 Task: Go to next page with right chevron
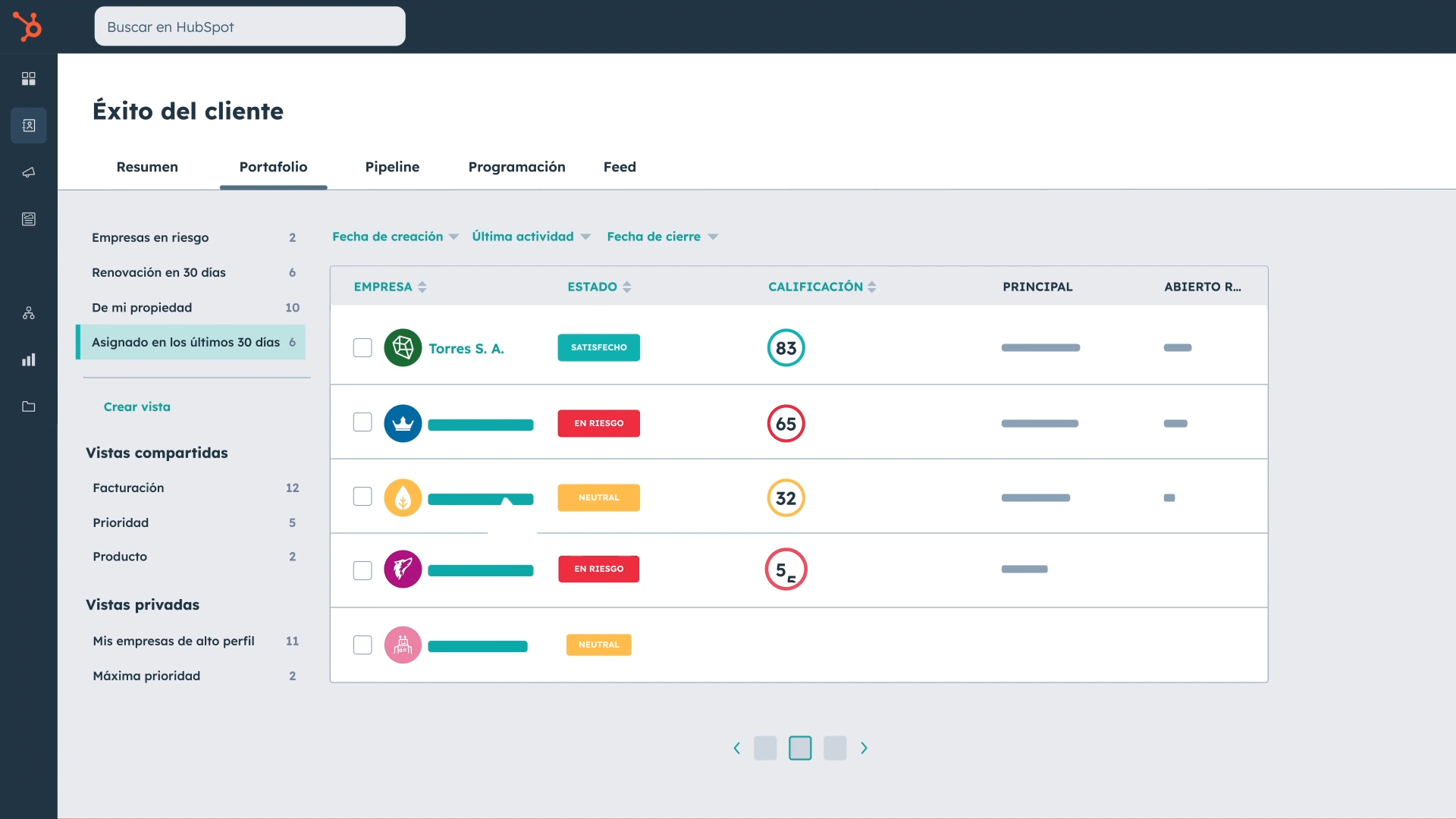864,748
